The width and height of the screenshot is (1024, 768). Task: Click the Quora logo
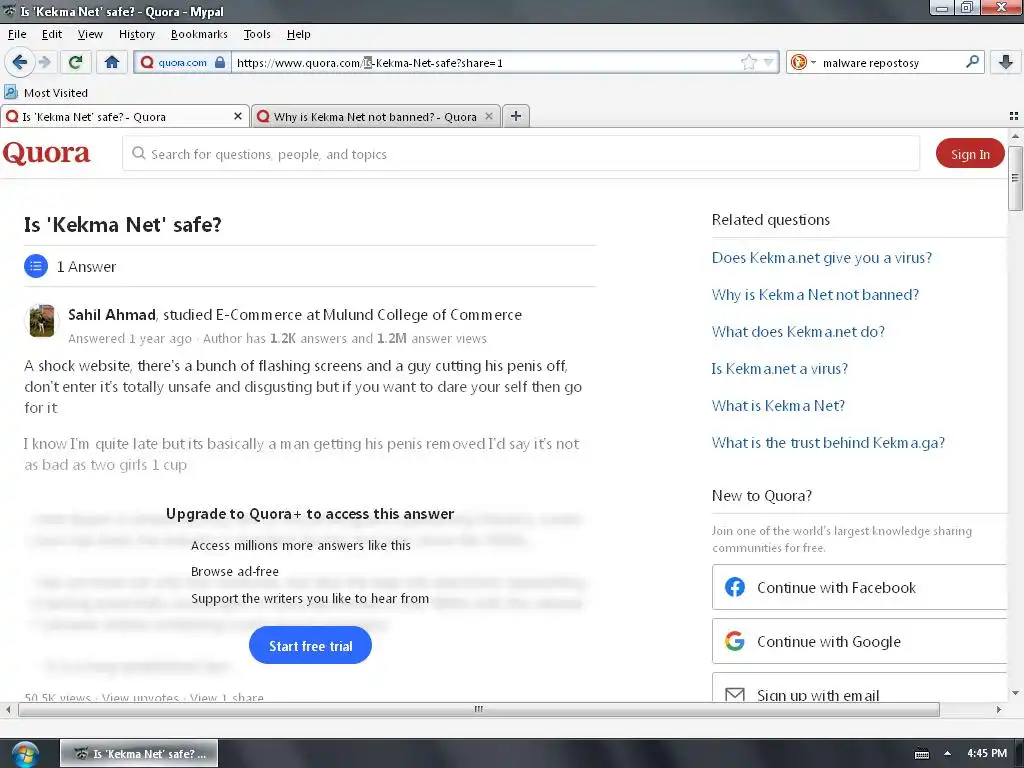click(46, 153)
